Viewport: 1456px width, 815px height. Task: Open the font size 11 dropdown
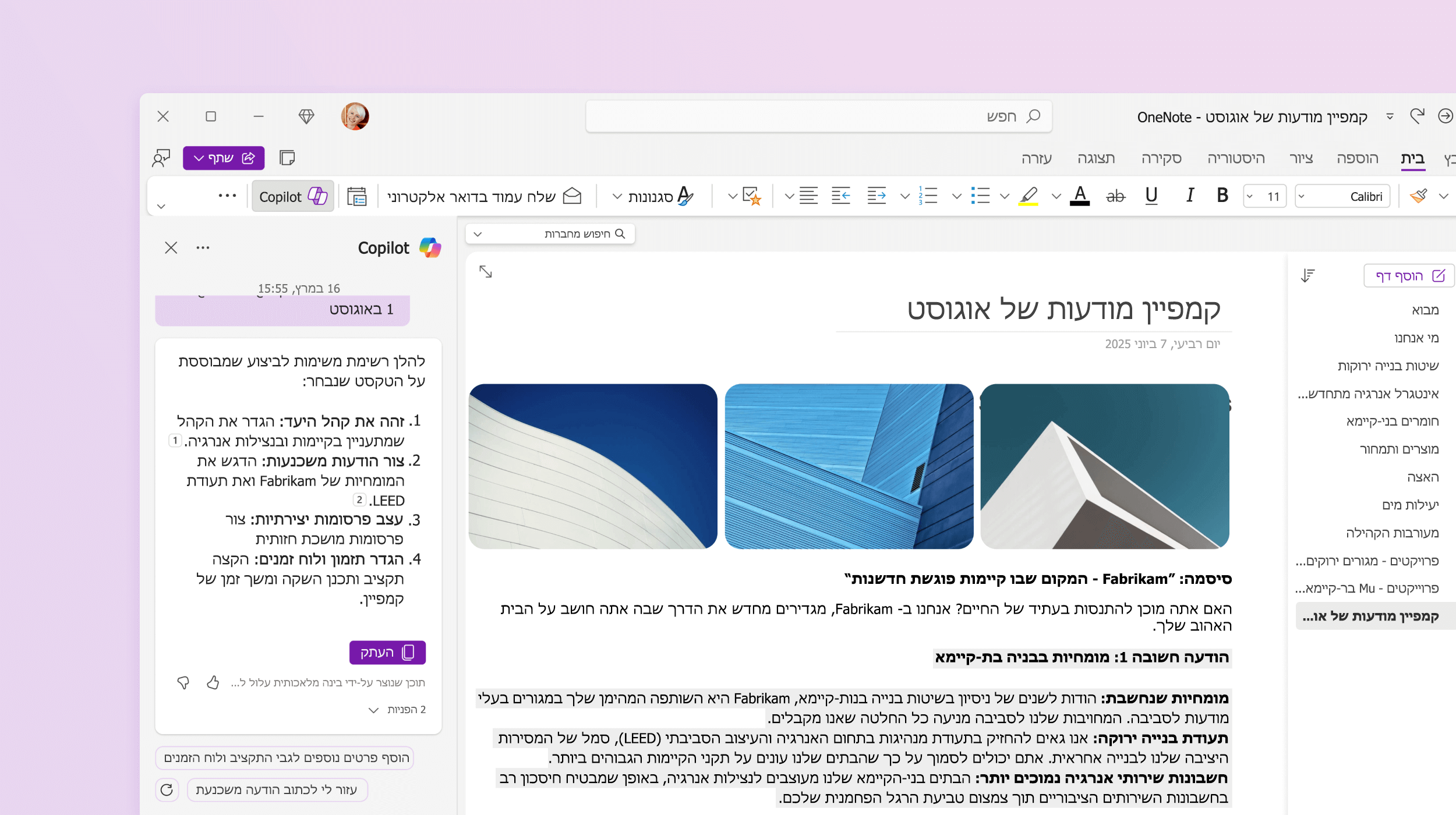[x=1264, y=196]
